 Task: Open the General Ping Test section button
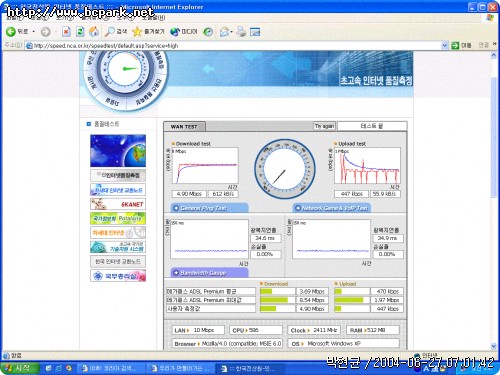click(210, 208)
